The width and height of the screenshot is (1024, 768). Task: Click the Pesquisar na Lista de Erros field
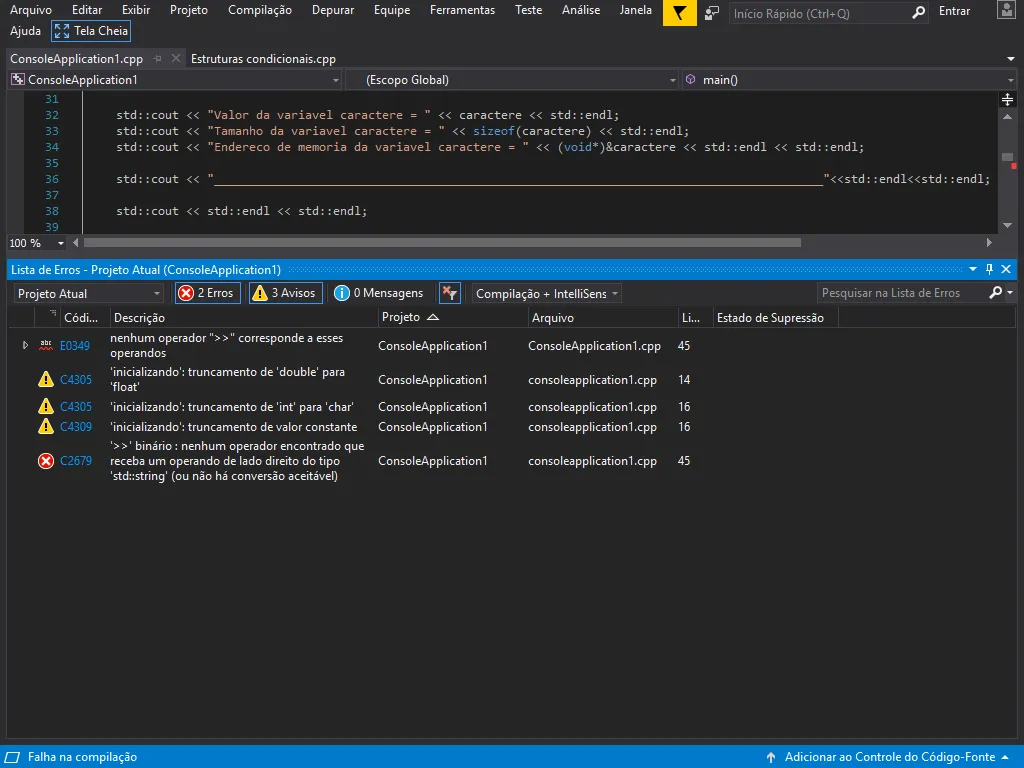point(900,293)
